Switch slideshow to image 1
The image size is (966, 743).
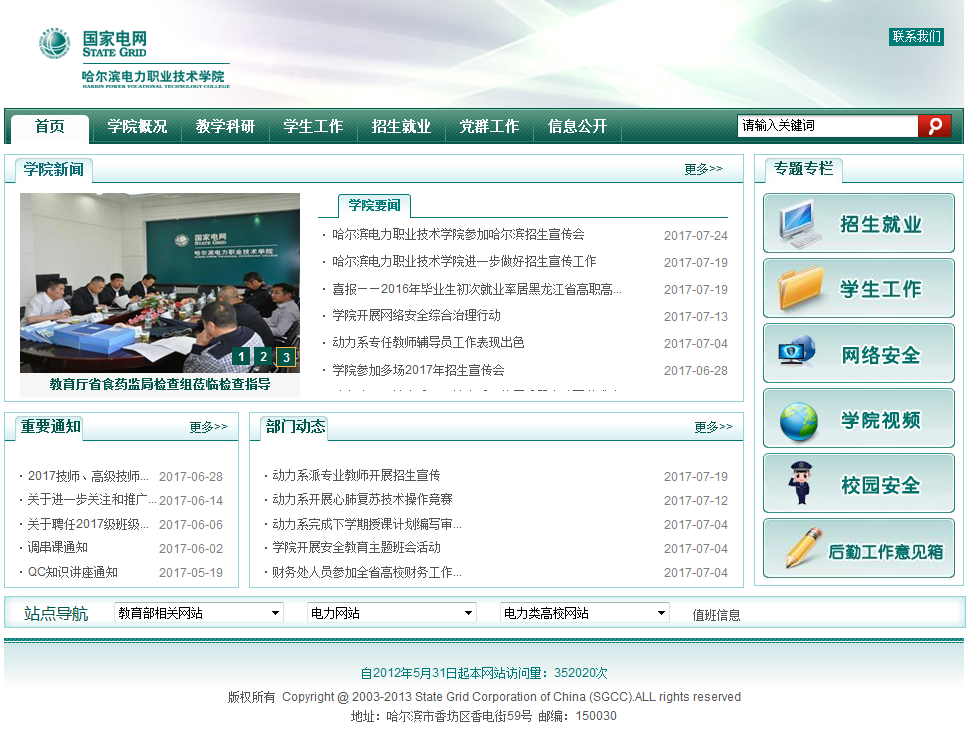click(241, 357)
